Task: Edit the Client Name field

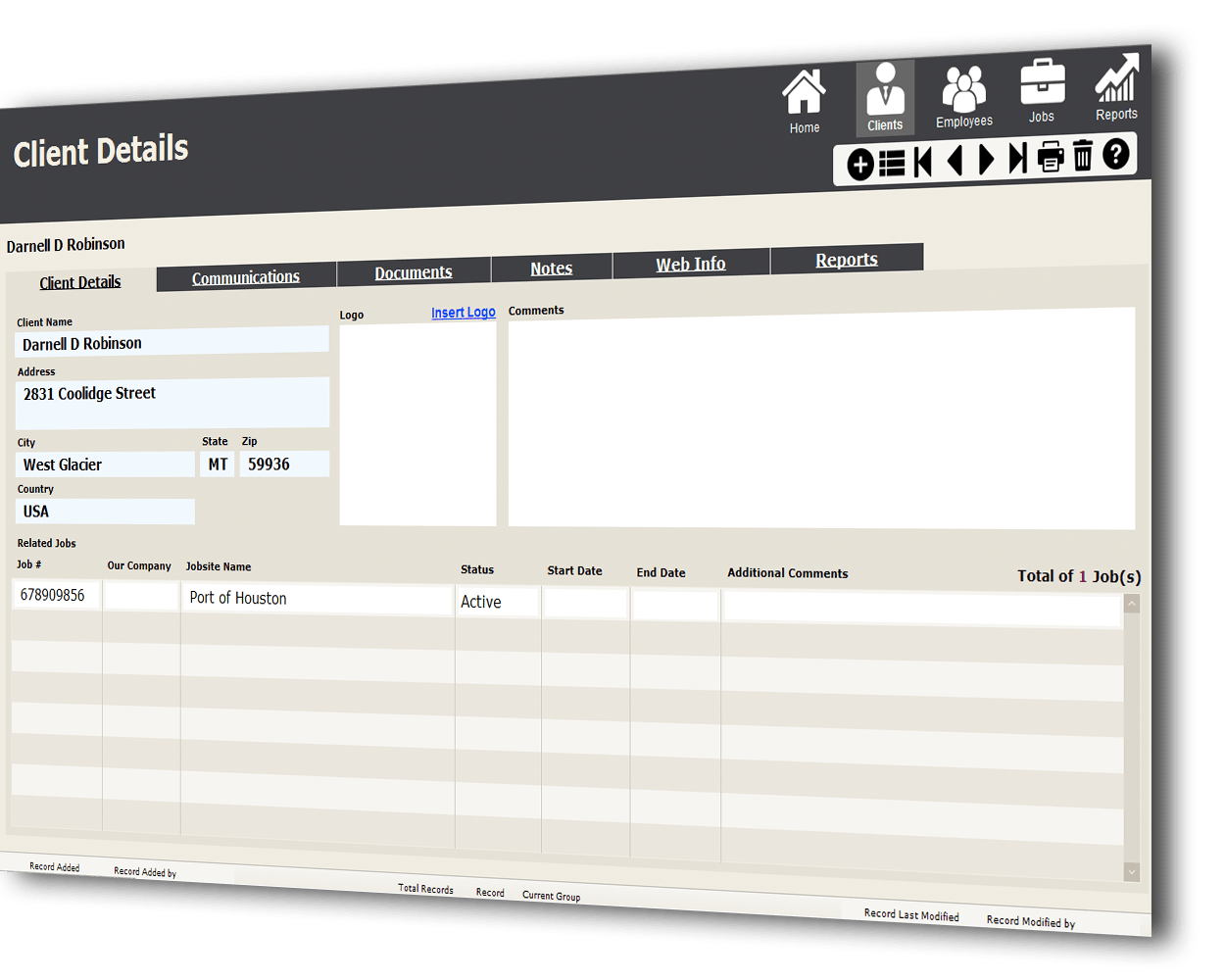Action: (172, 342)
